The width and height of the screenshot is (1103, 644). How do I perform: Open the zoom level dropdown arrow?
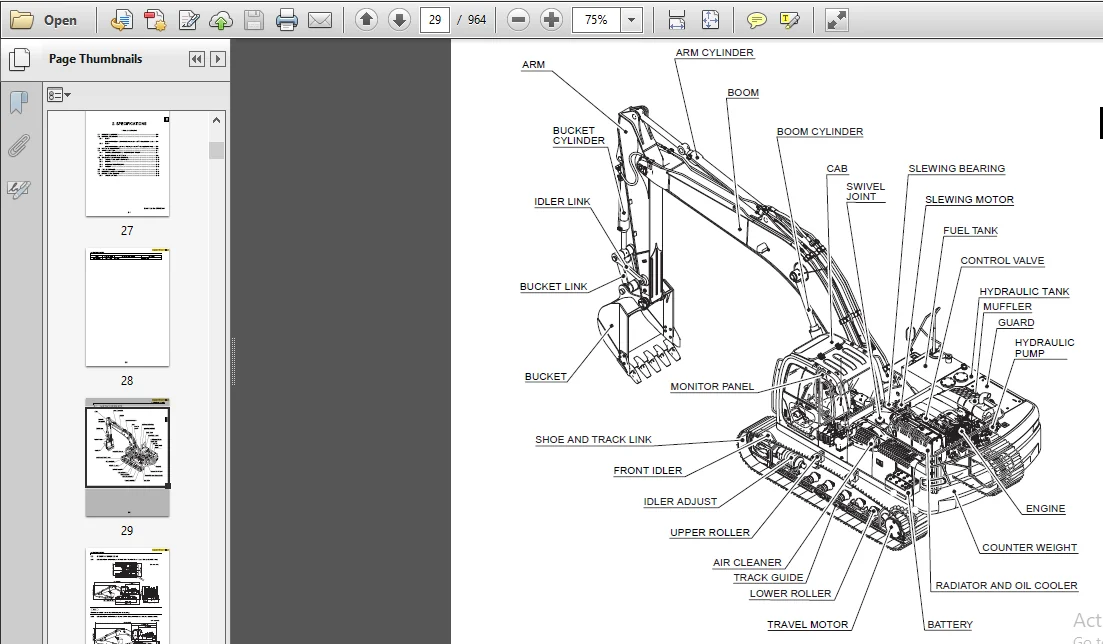tap(631, 20)
